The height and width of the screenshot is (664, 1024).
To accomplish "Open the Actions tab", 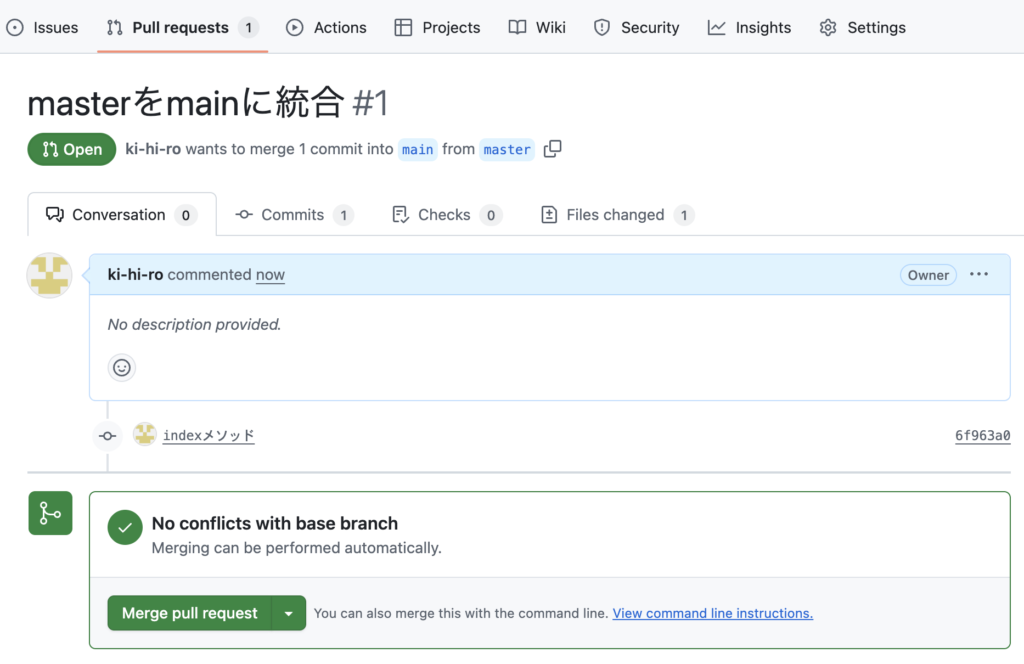I will coord(327,27).
